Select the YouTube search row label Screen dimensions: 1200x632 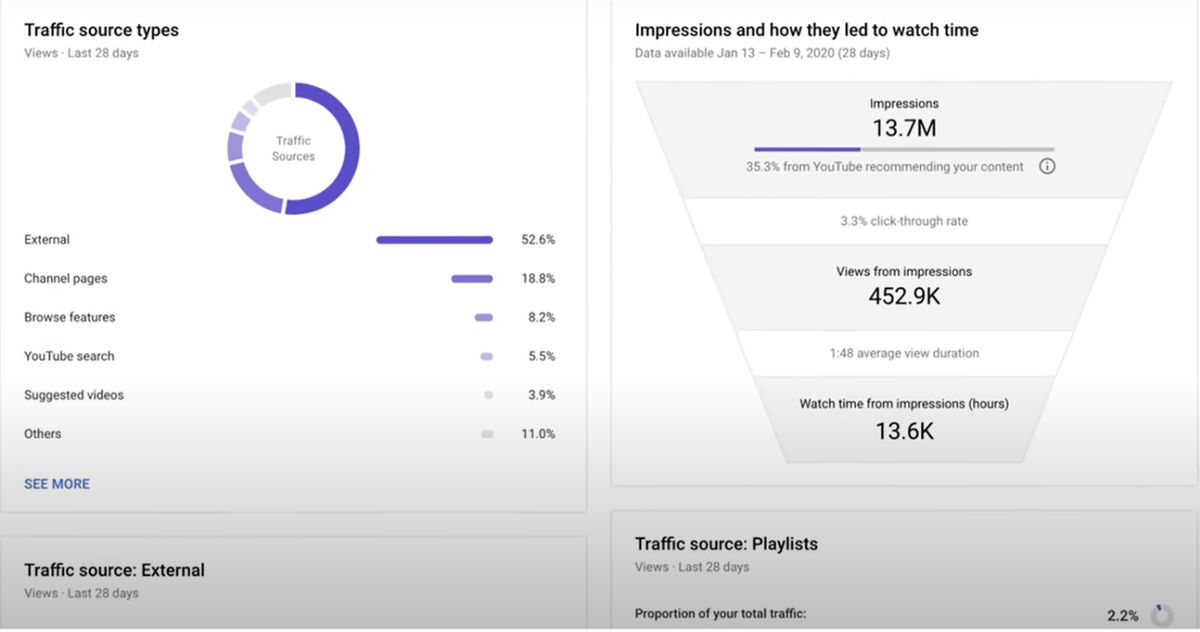point(68,356)
